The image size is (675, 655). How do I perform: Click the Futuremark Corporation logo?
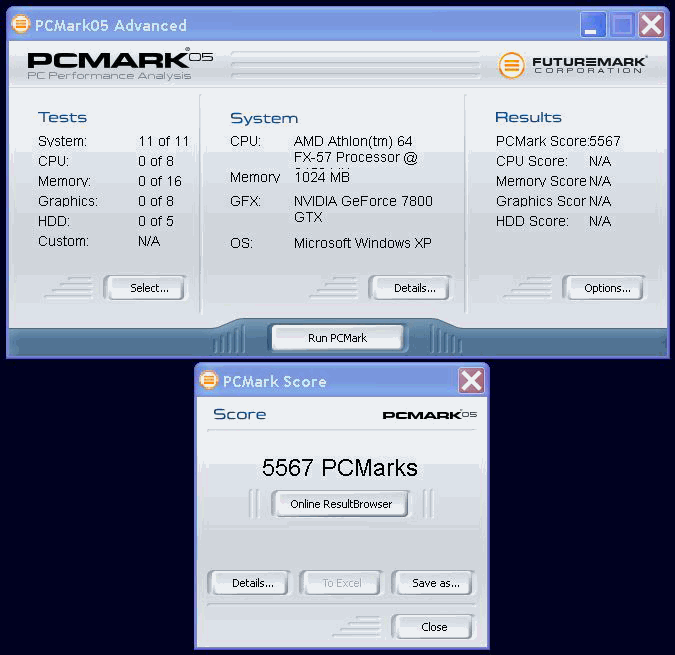click(x=572, y=65)
